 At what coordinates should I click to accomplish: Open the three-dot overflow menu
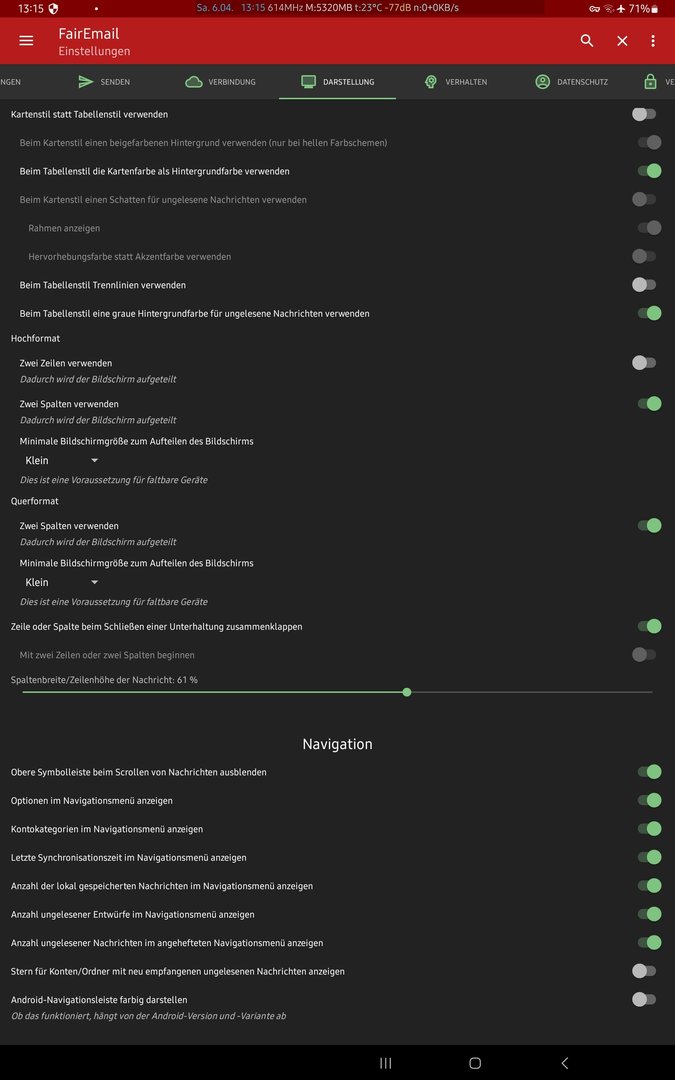pyautogui.click(x=653, y=41)
